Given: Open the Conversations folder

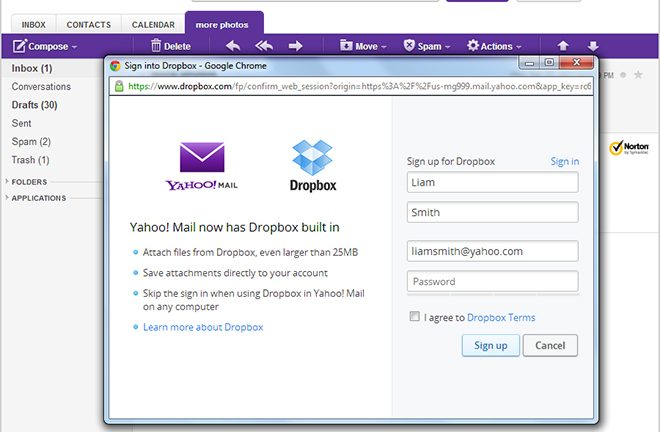Looking at the screenshot, I should [x=41, y=86].
